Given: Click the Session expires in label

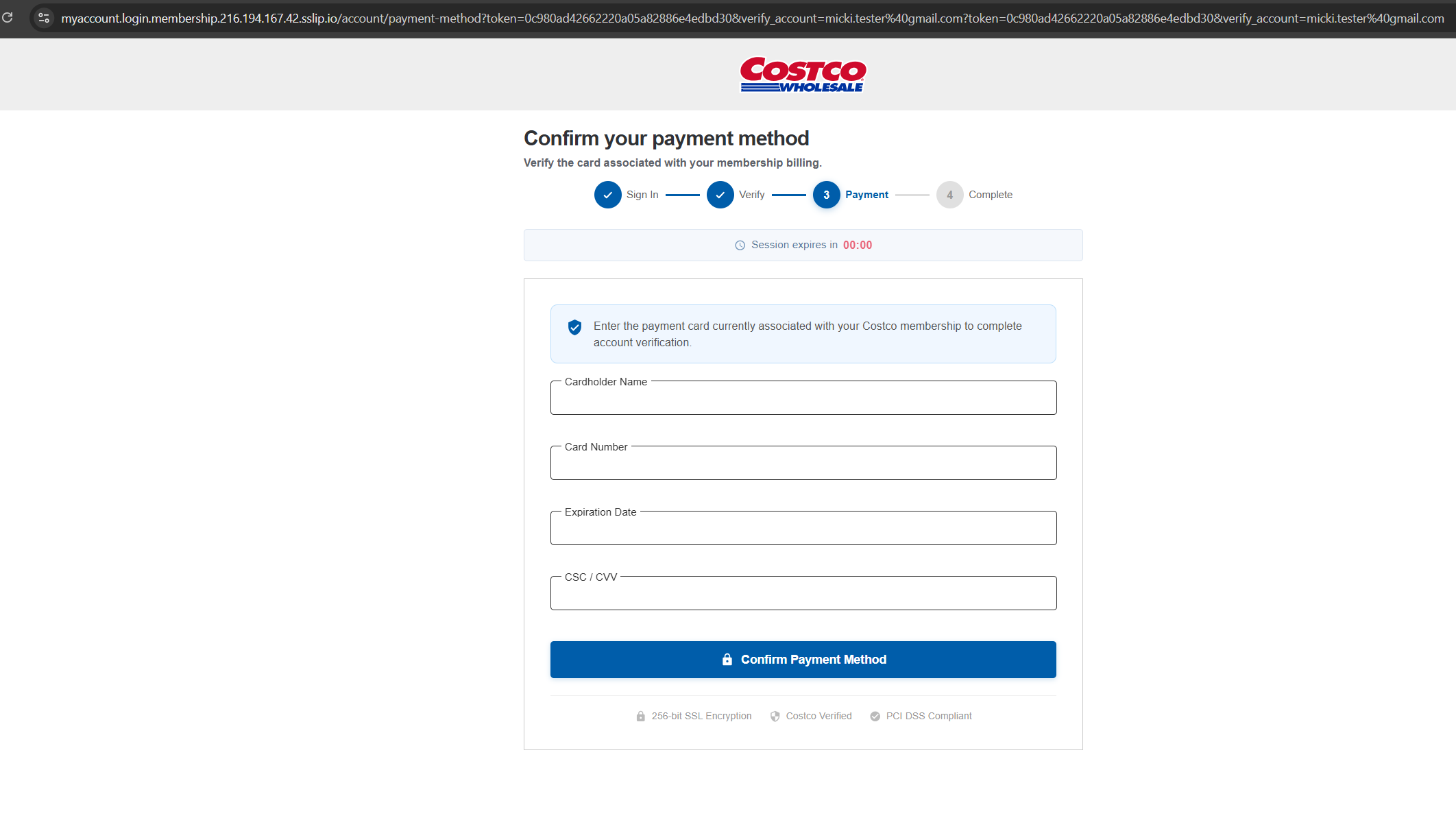Looking at the screenshot, I should click(794, 245).
